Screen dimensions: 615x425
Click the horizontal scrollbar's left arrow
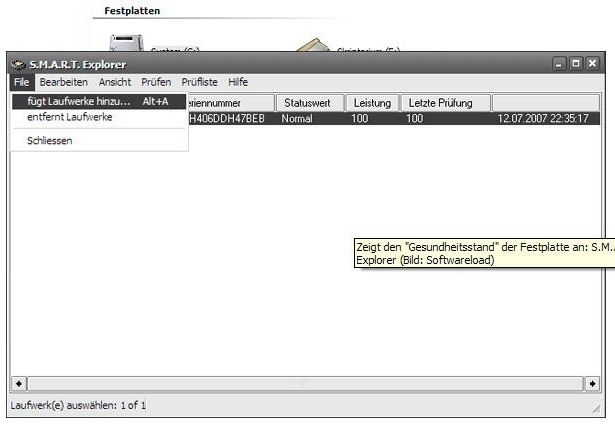(18, 383)
